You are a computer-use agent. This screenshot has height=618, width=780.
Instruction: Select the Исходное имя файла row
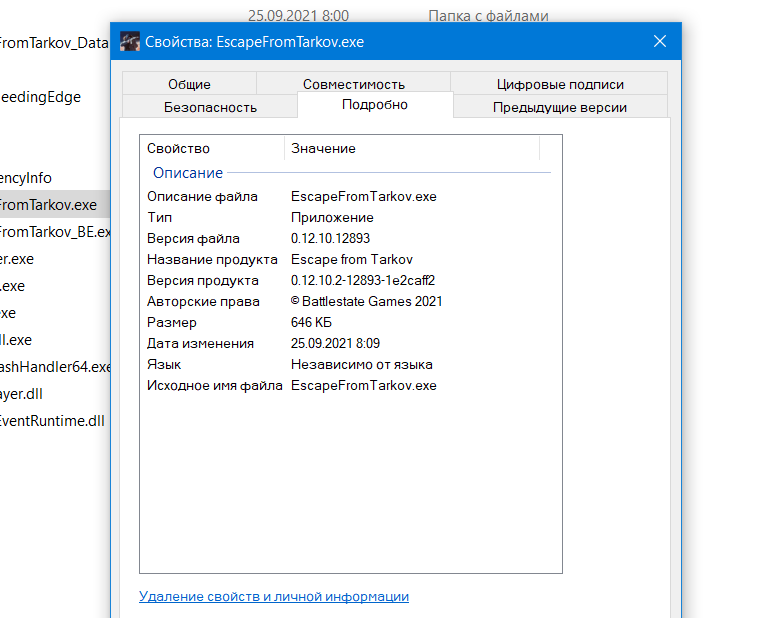click(351, 386)
